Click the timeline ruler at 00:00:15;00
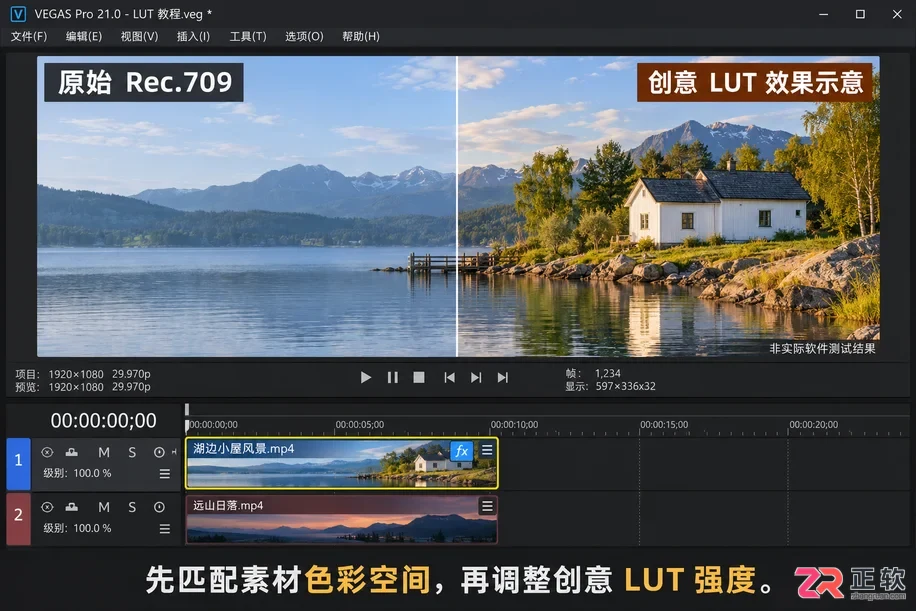Screen dimensions: 916x611 click(x=664, y=425)
